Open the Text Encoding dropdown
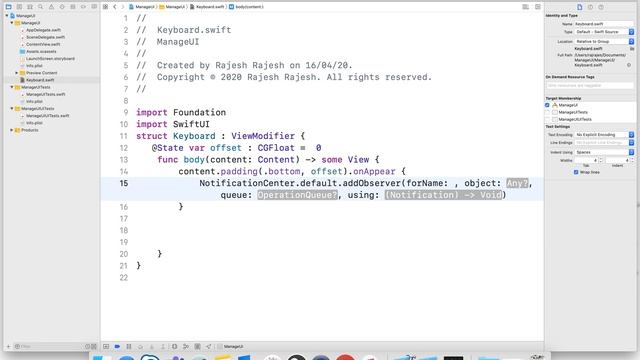Viewport: 640px width, 360px height. tap(604, 135)
